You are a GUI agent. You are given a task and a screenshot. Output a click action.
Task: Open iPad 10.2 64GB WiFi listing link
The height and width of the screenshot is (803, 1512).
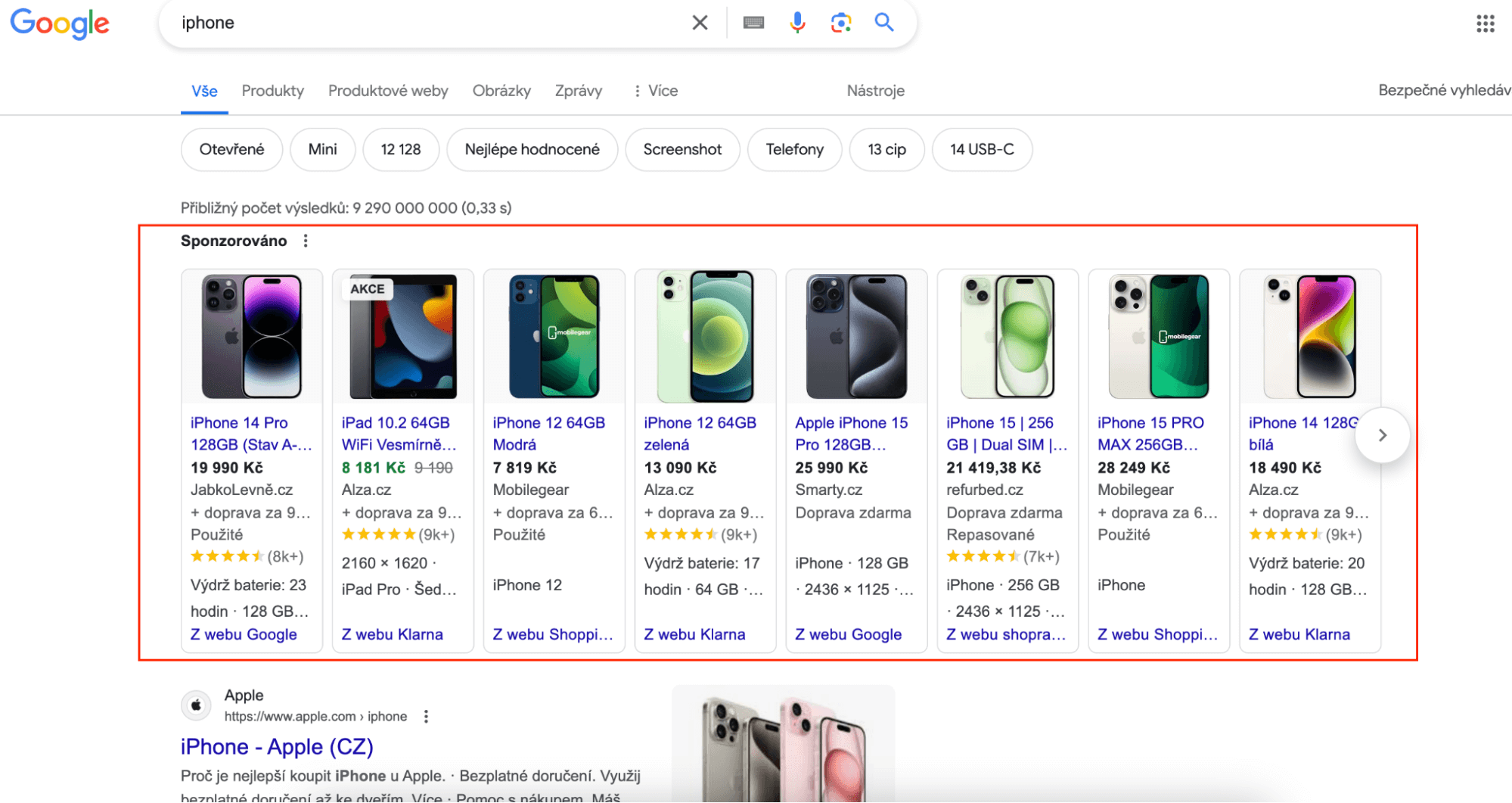[x=399, y=434]
